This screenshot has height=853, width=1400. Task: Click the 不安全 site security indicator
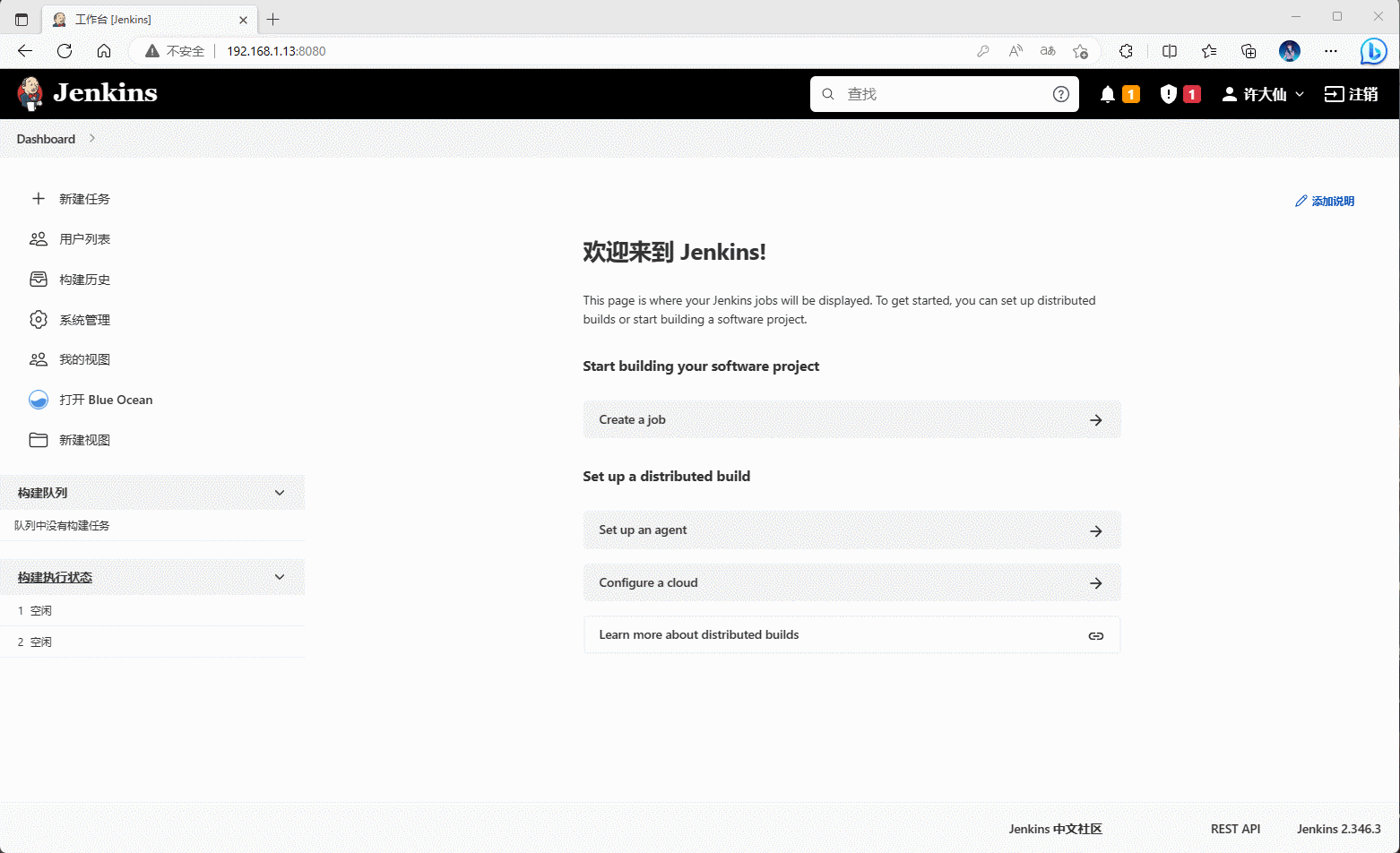click(176, 51)
